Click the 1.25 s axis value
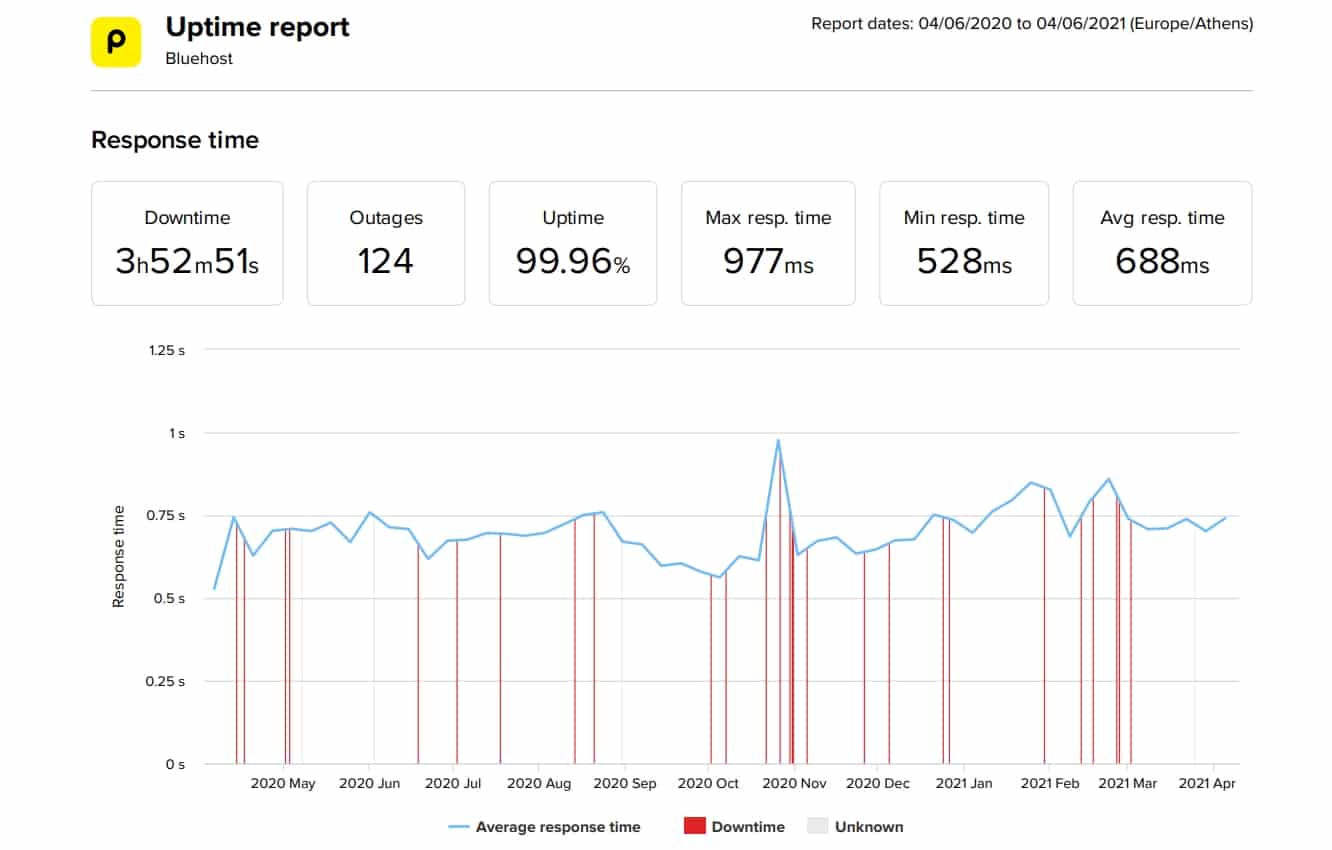Image resolution: width=1332 pixels, height=850 pixels. click(x=167, y=350)
